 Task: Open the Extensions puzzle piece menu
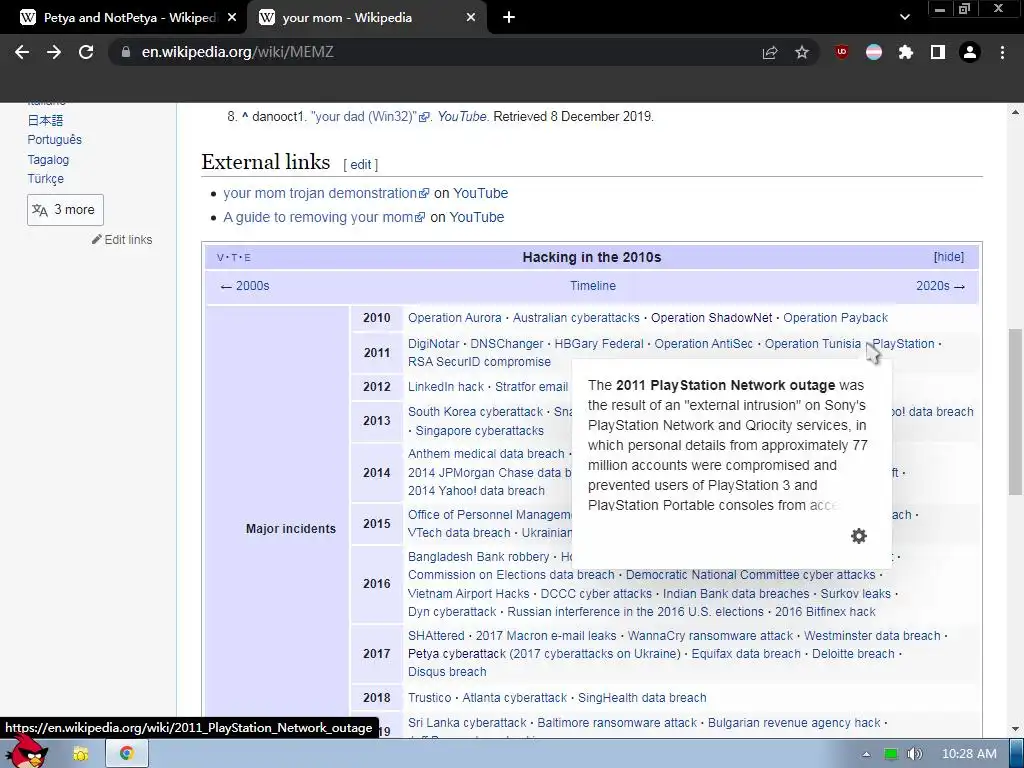[x=906, y=52]
